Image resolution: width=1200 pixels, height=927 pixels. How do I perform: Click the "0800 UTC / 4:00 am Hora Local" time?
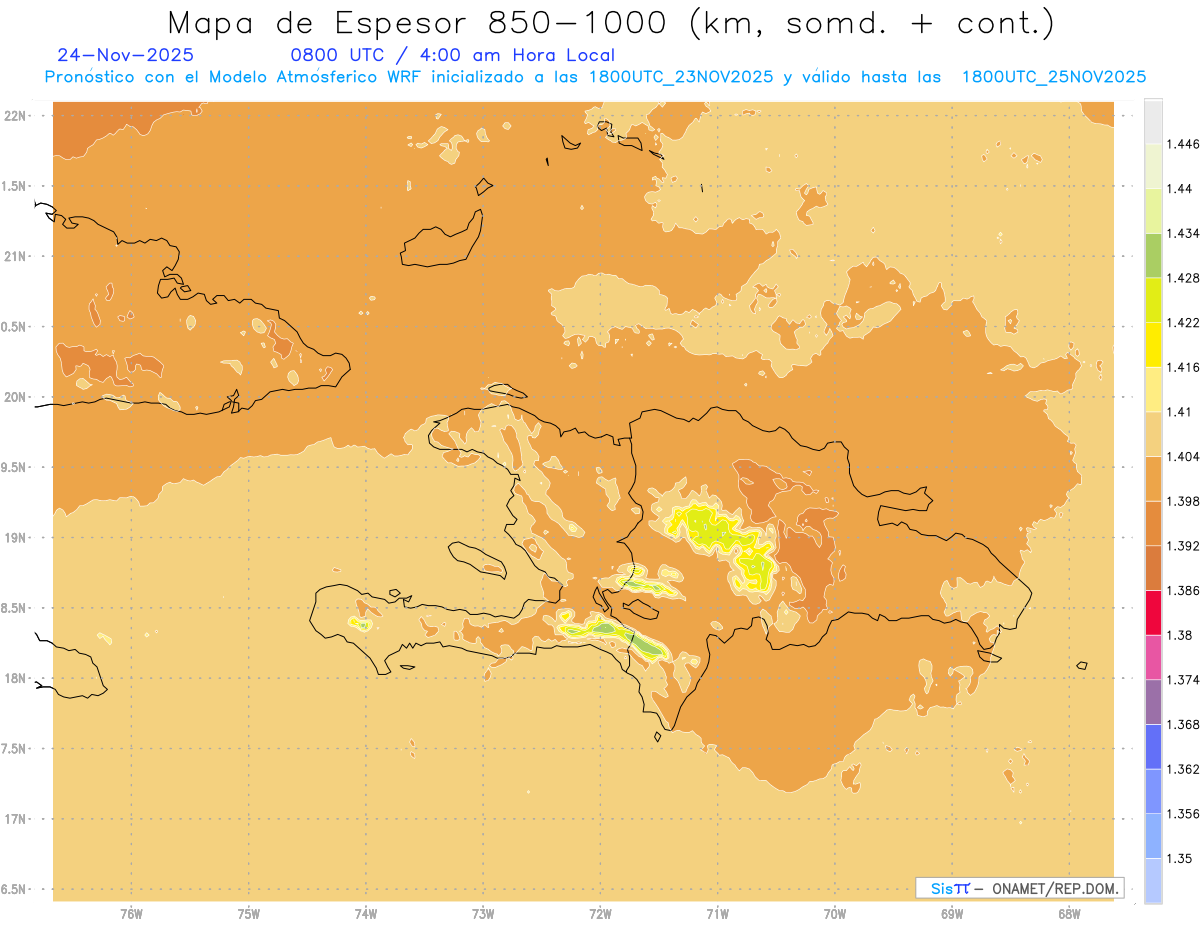pos(452,55)
